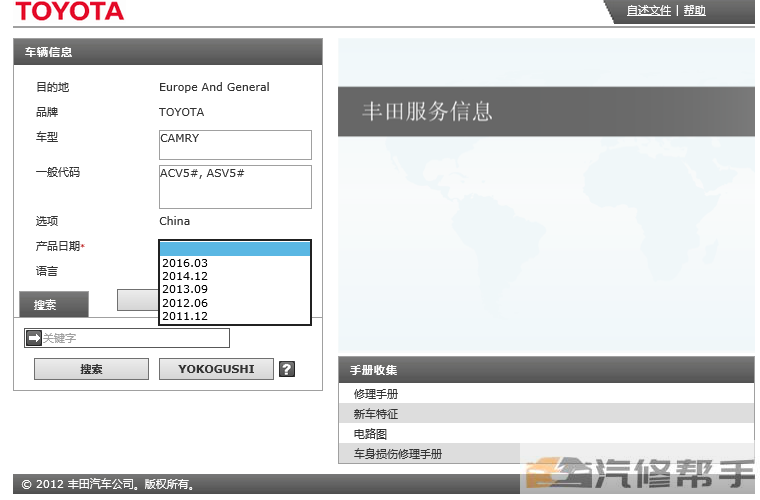
Task: Click the 手册收集 section header
Action: [546, 370]
